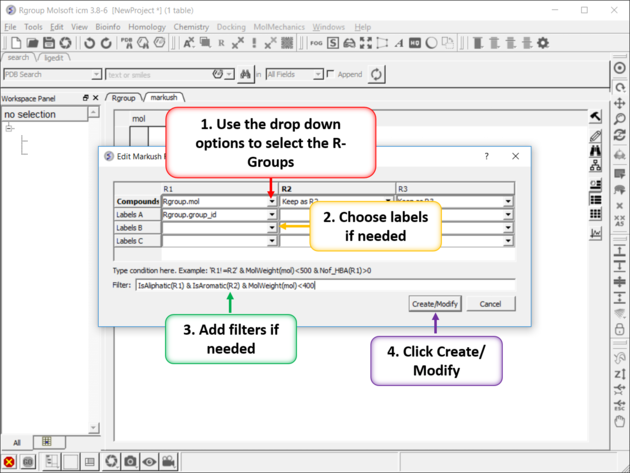The height and width of the screenshot is (473, 630).
Task: Open the Chemistry menu
Action: [x=191, y=27]
